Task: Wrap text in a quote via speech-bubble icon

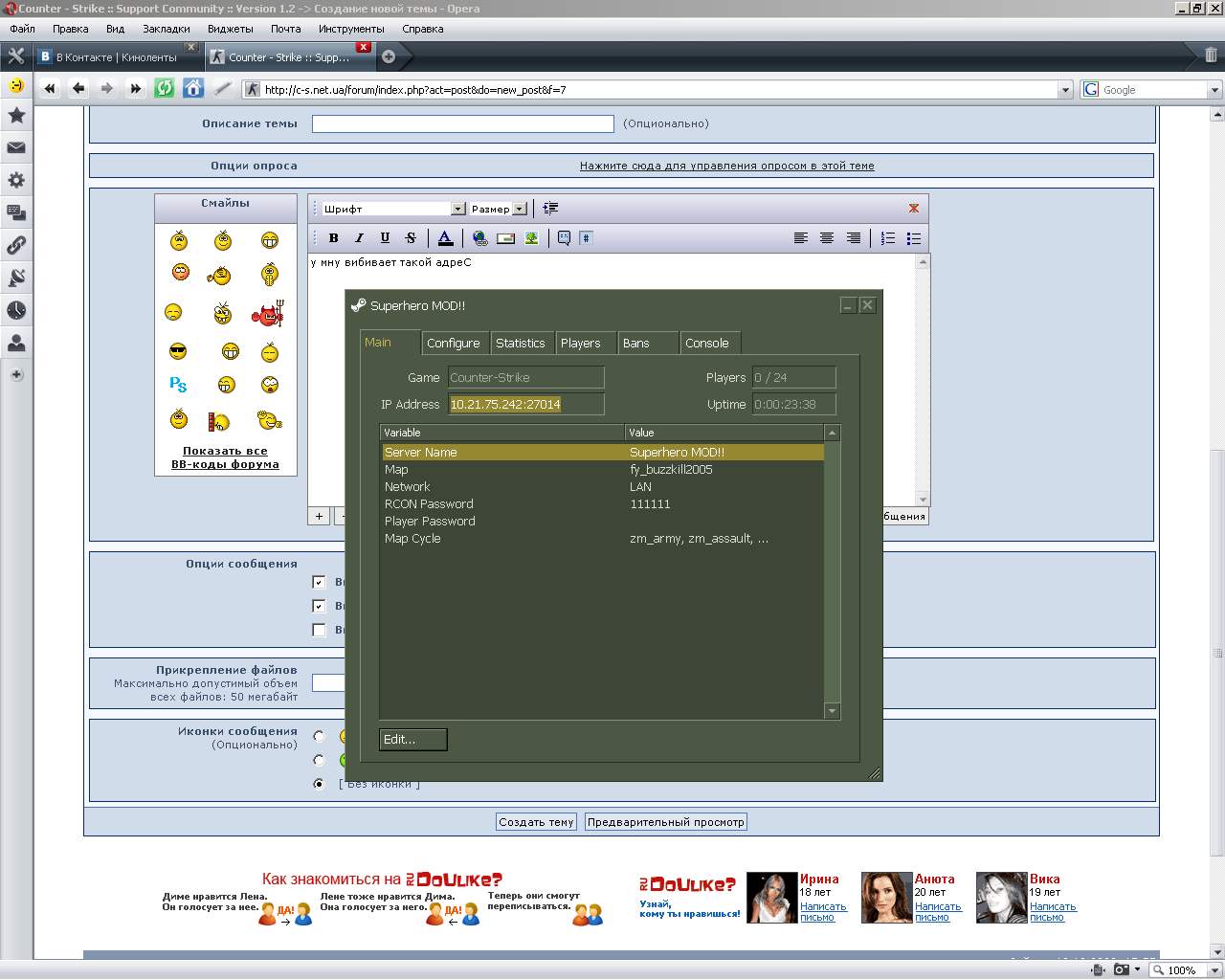Action: click(565, 238)
